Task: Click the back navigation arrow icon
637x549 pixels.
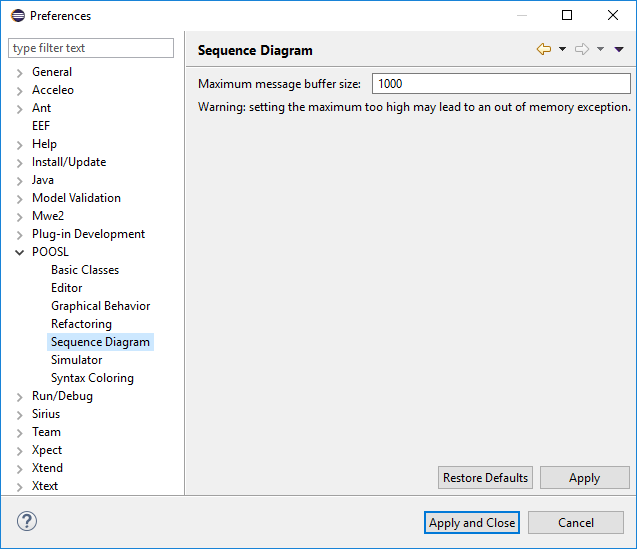Action: [x=544, y=50]
